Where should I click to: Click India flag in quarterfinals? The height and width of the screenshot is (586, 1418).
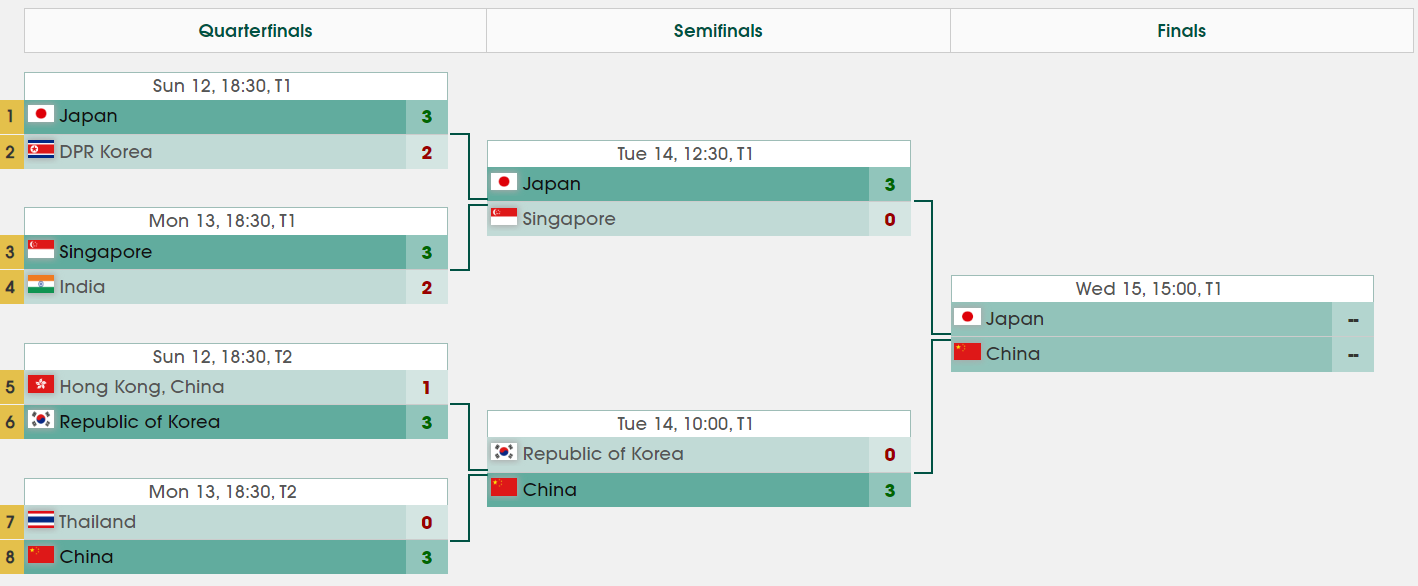pyautogui.click(x=41, y=287)
